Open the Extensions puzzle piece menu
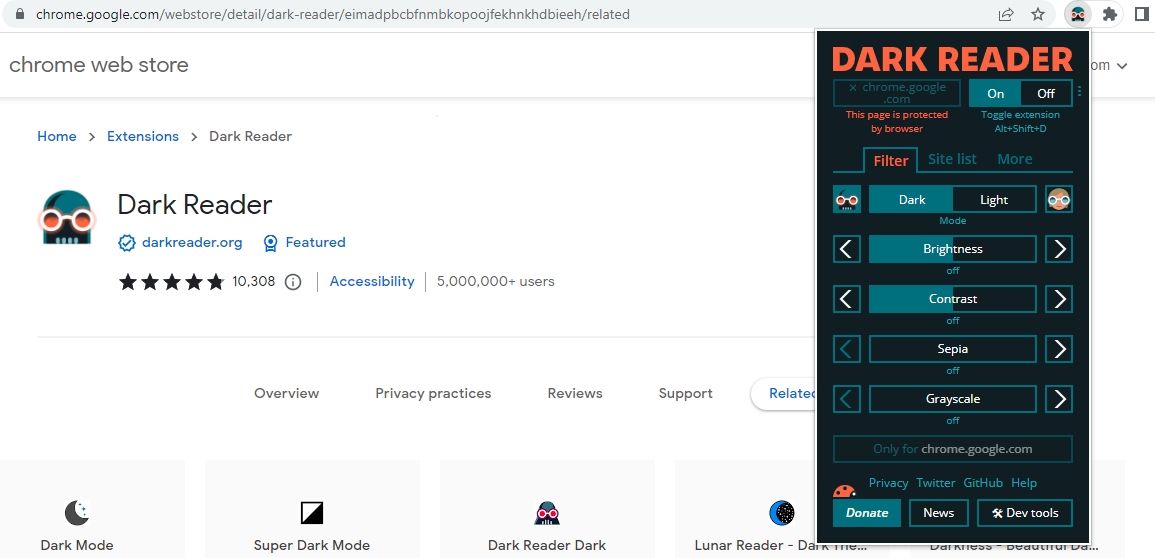The height and width of the screenshot is (558, 1155). [1109, 14]
